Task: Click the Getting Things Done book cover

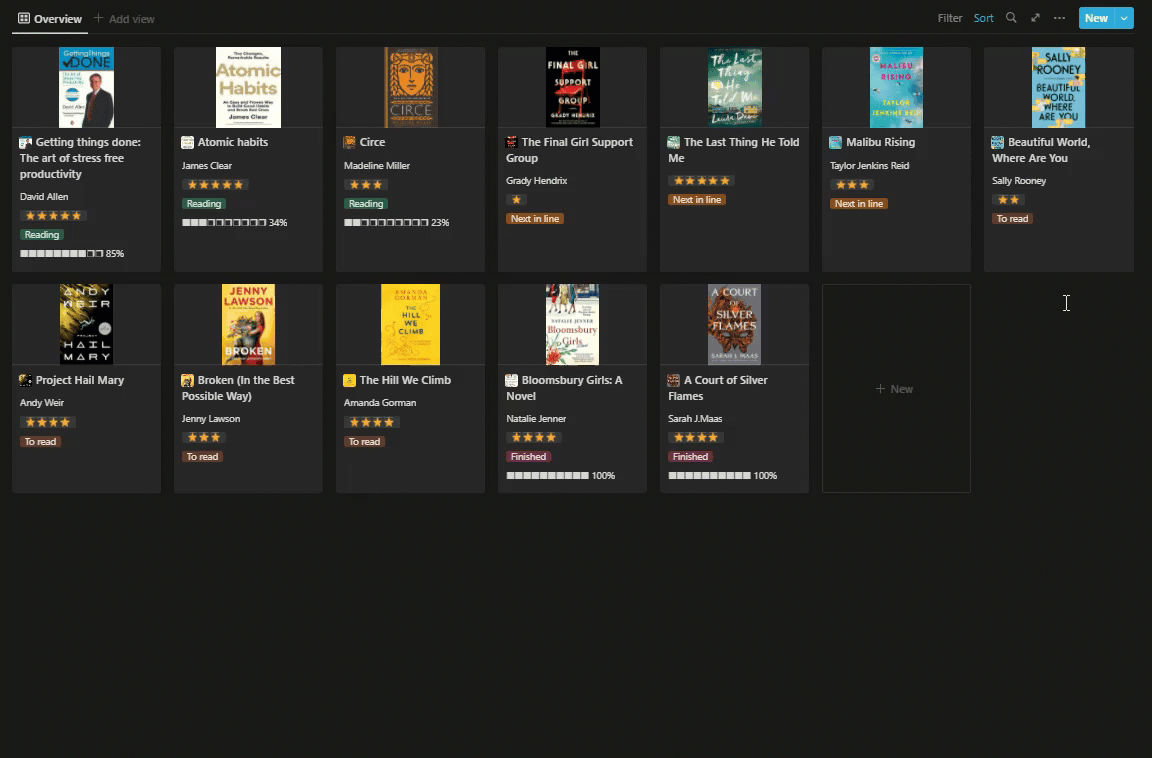Action: pos(87,87)
